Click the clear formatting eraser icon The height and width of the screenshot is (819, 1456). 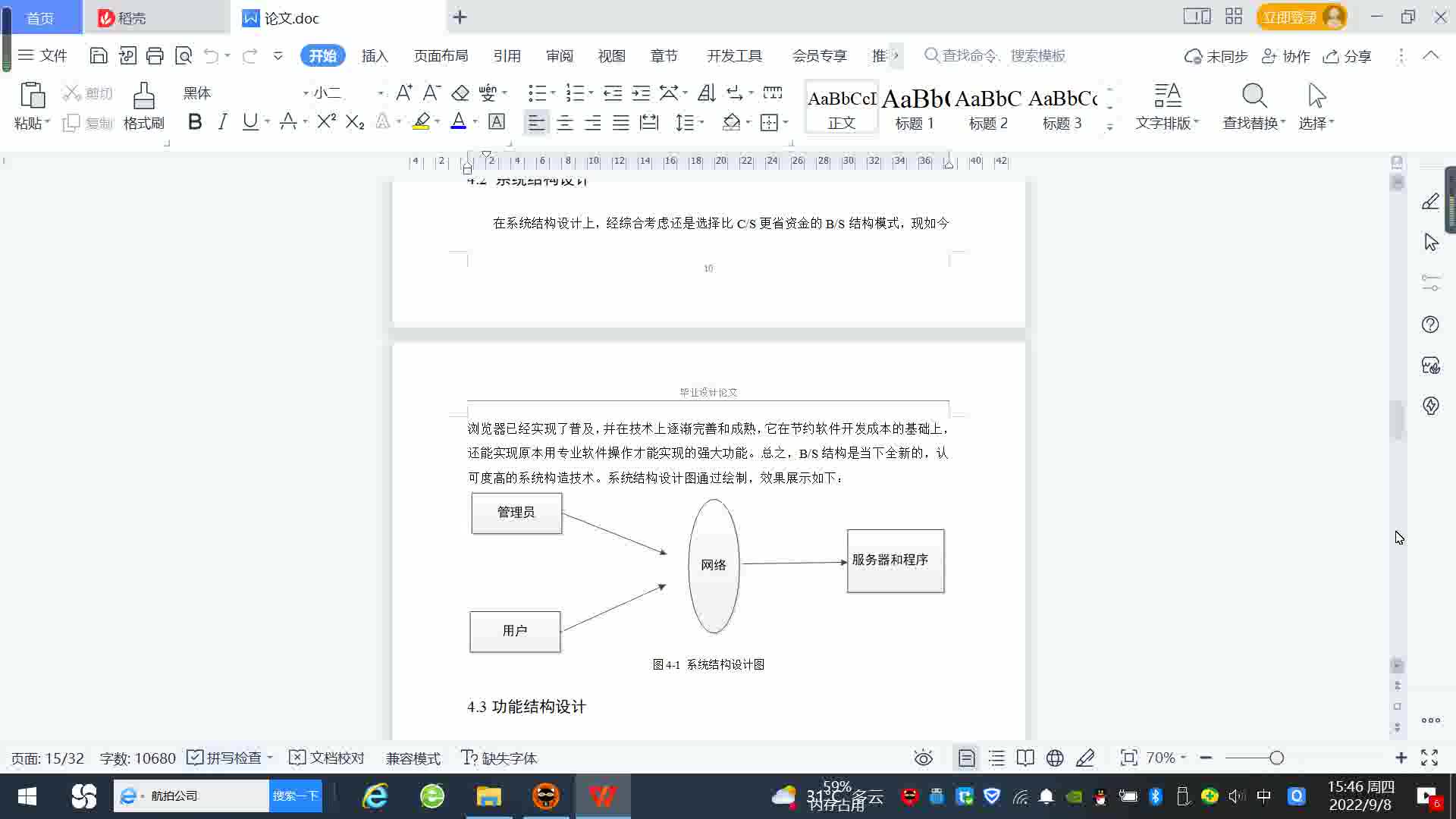(460, 93)
